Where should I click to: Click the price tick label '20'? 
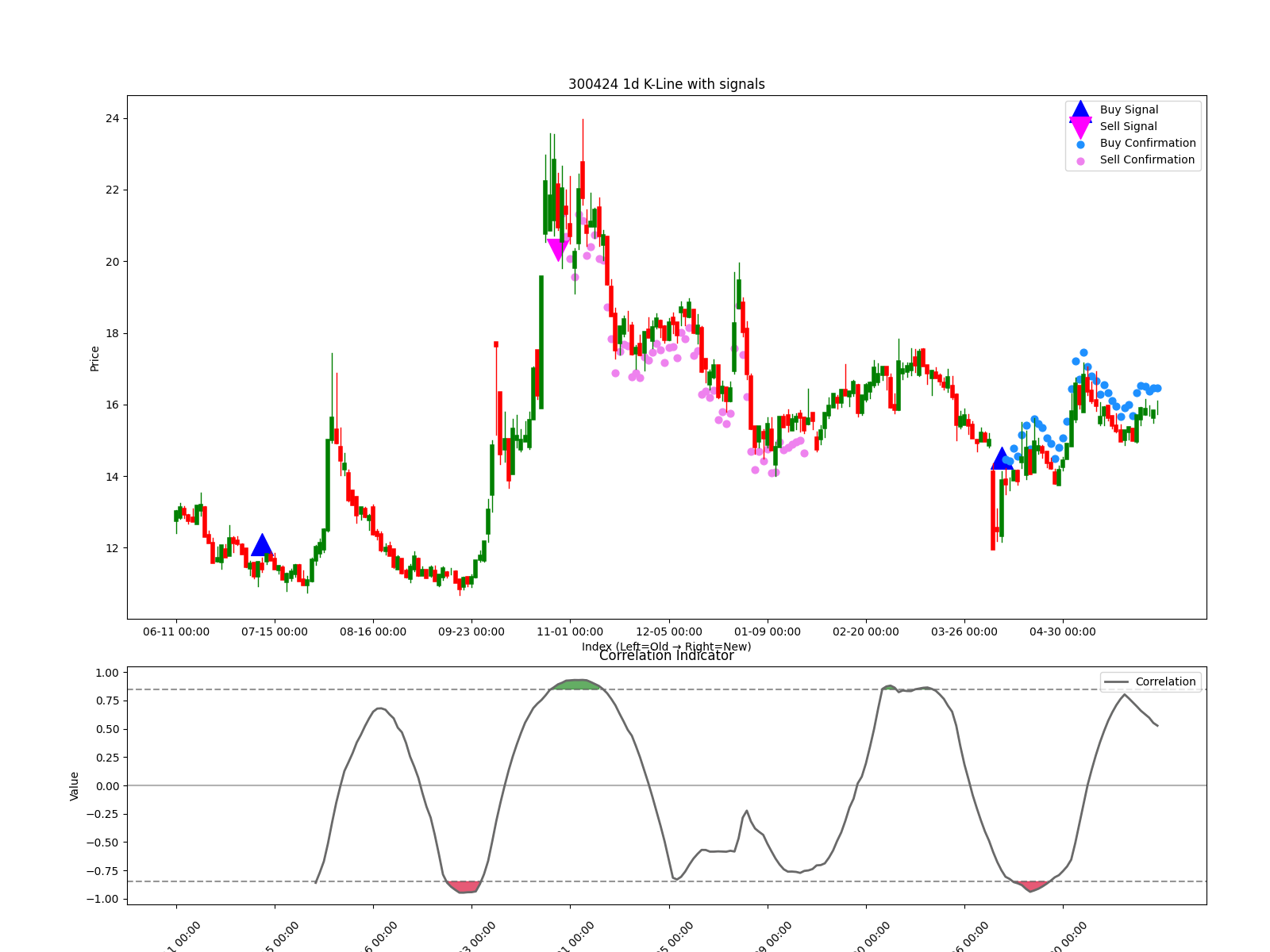click(113, 262)
